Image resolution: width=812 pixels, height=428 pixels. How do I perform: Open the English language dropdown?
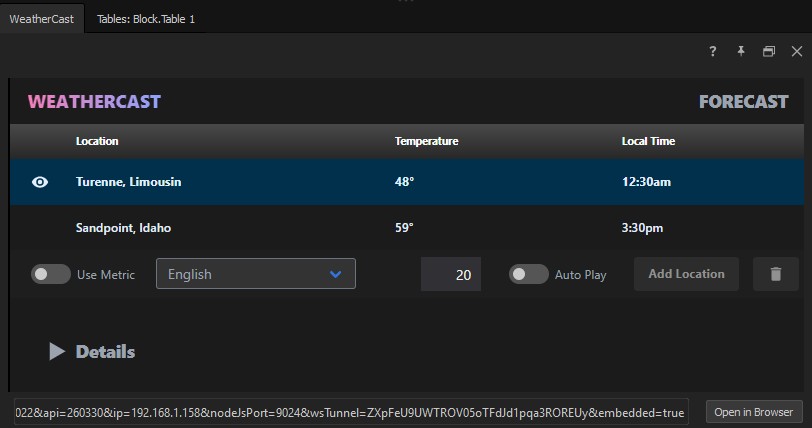click(256, 274)
